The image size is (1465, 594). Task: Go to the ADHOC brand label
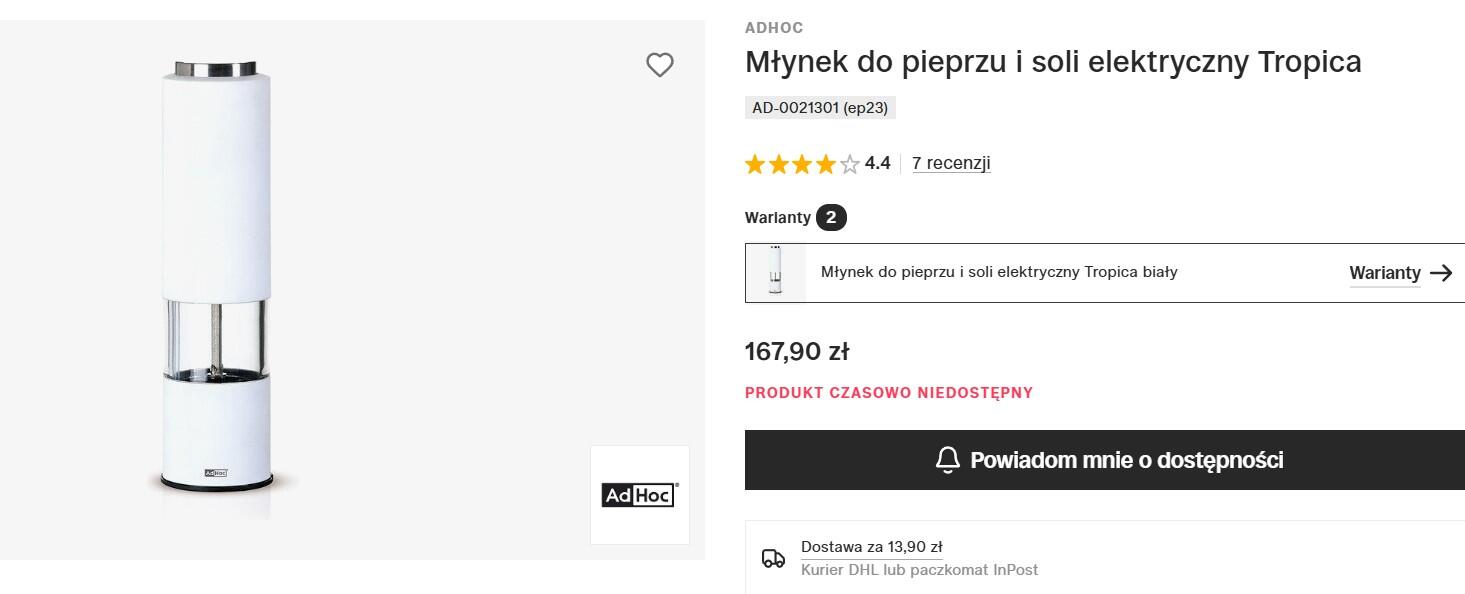tap(774, 28)
